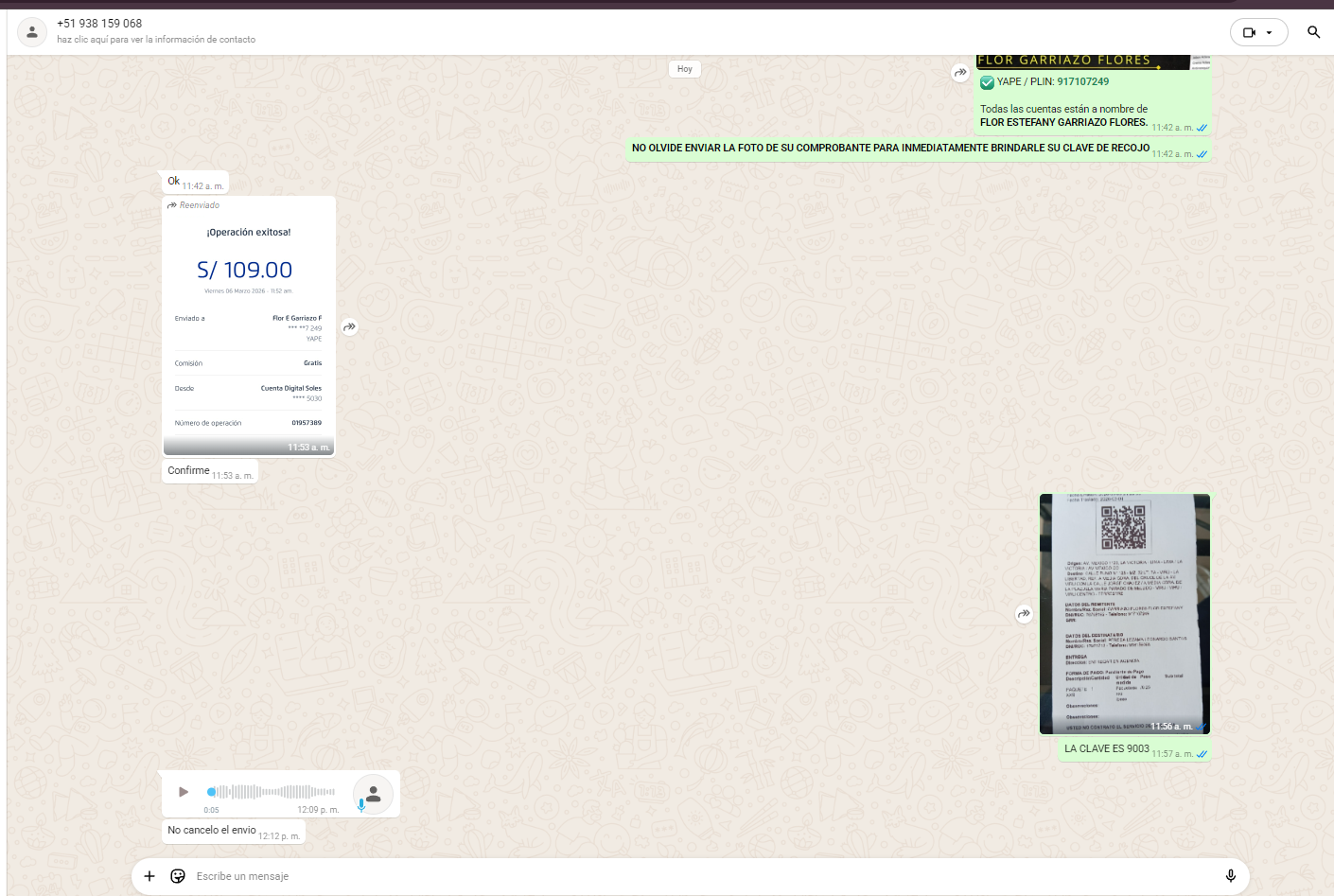Open the contact profile avatar in header
The image size is (1334, 896).
tap(32, 32)
